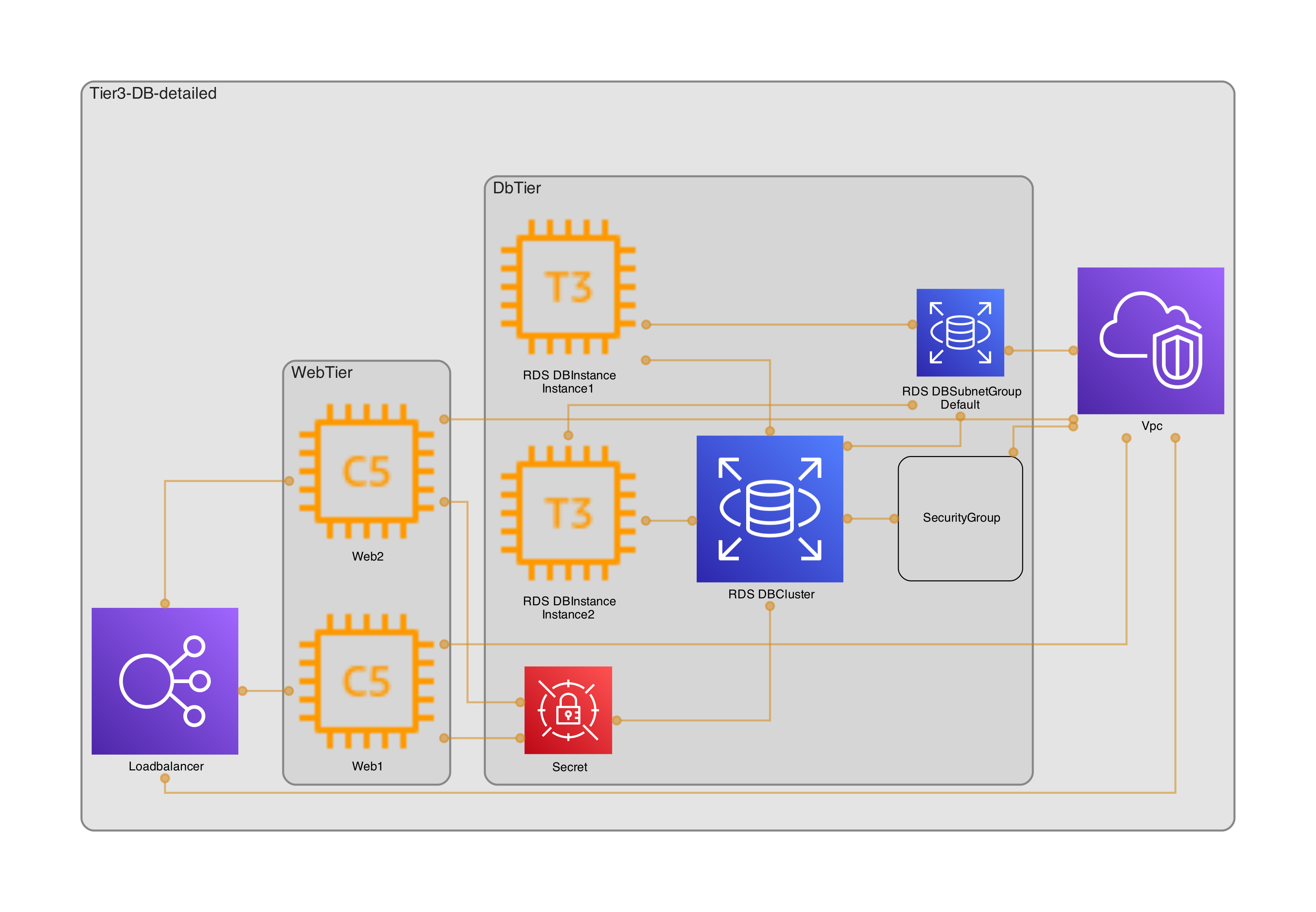Click the RDS DBInstance Instance2 T3 chip
The width and height of the screenshot is (1316, 912).
pos(568,512)
